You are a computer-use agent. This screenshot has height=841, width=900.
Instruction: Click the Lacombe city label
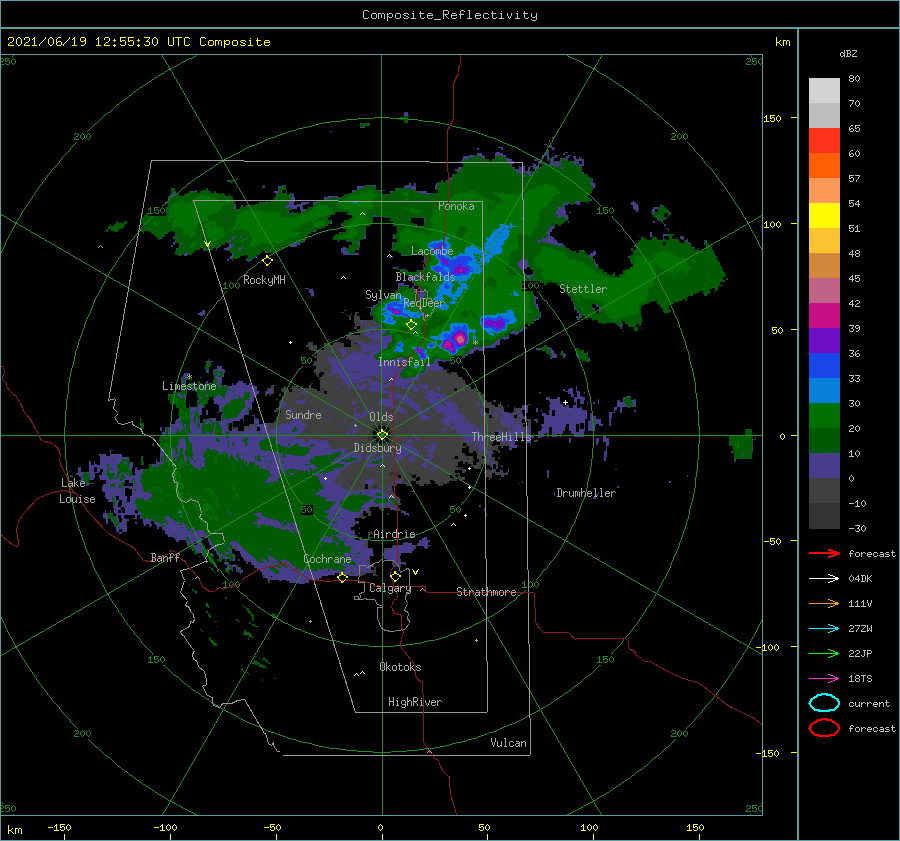[432, 251]
